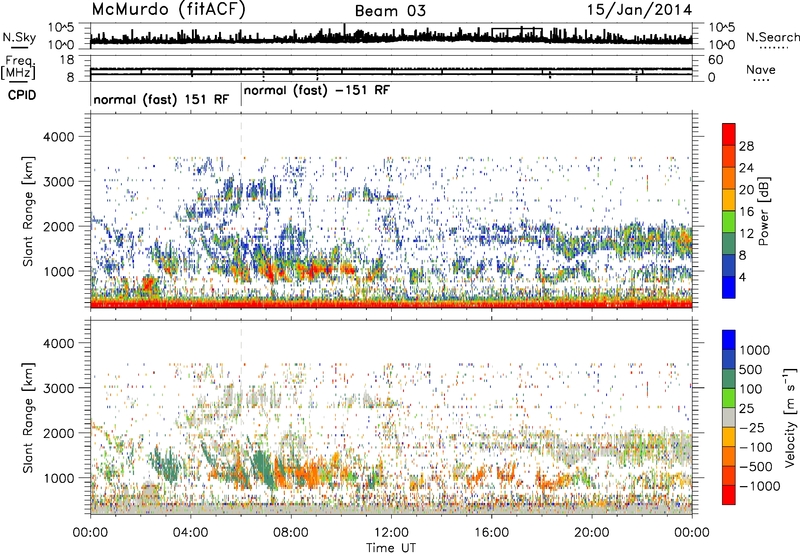The width and height of the screenshot is (800, 554).
Task: Click the "16:00" time tick label
Action: 491,533
